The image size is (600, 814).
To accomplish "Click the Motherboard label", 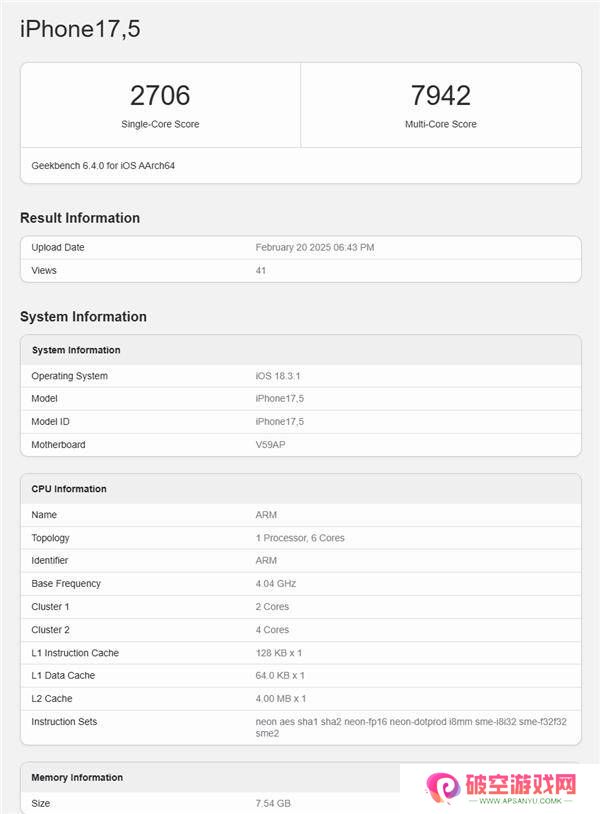I will (x=58, y=445).
